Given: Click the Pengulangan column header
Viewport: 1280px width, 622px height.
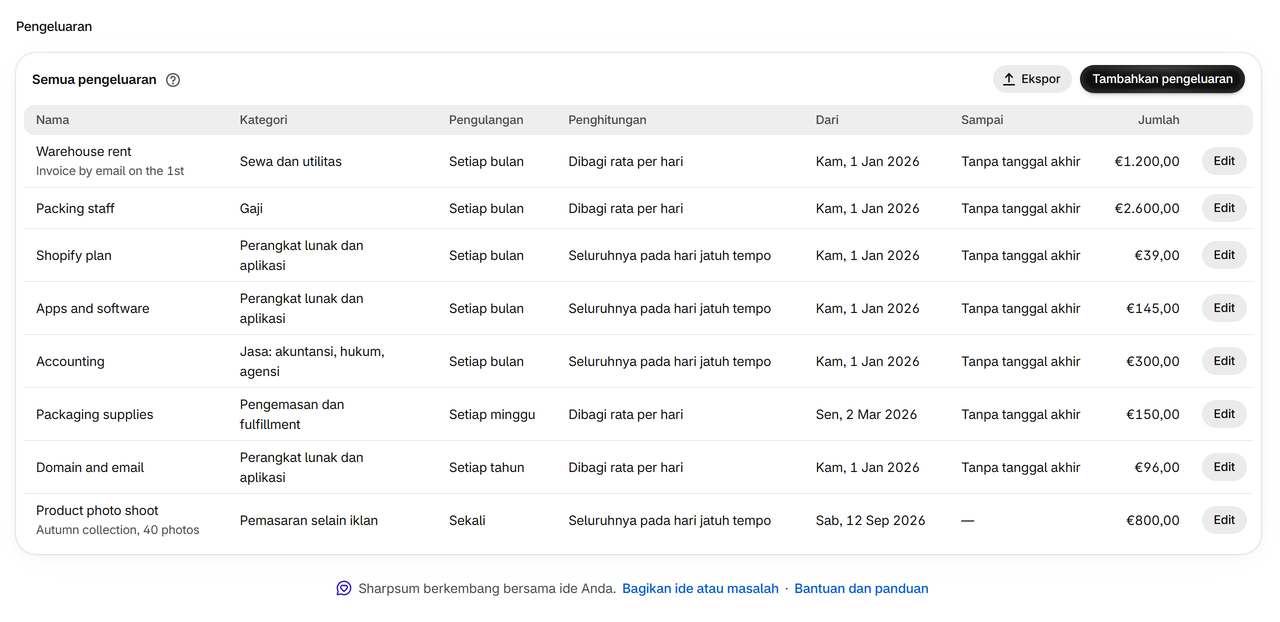Looking at the screenshot, I should point(486,120).
